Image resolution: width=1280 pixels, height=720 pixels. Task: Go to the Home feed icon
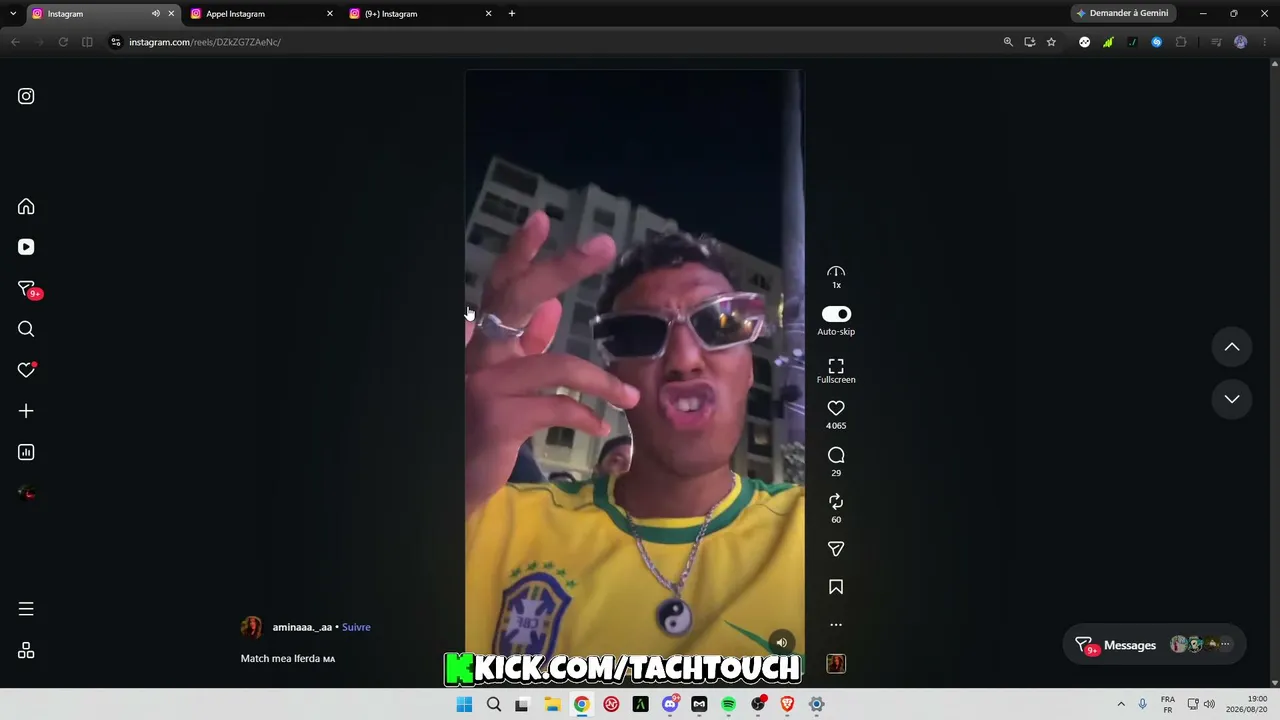(x=26, y=206)
